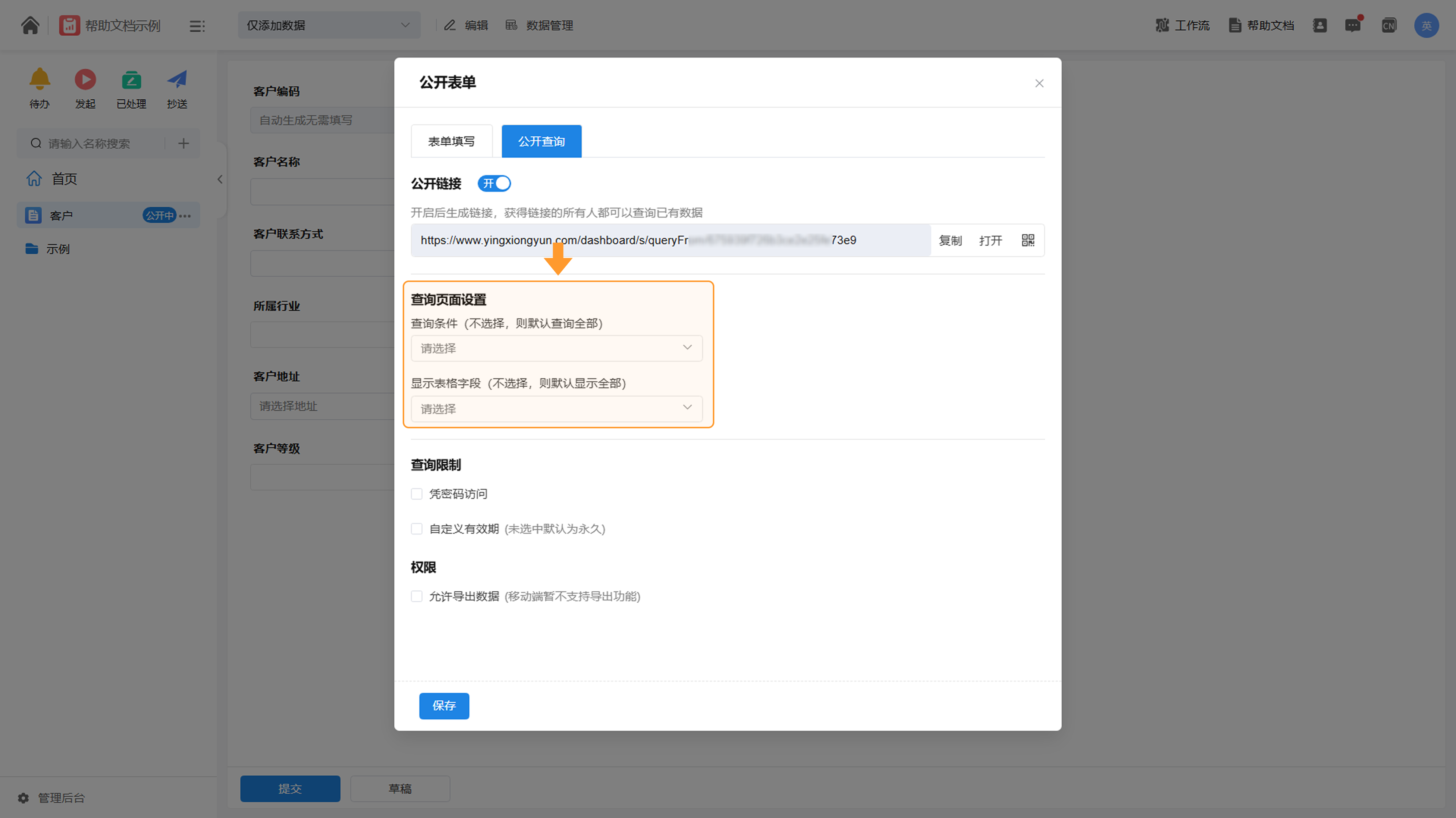Open the workflow icon

pos(1162,25)
